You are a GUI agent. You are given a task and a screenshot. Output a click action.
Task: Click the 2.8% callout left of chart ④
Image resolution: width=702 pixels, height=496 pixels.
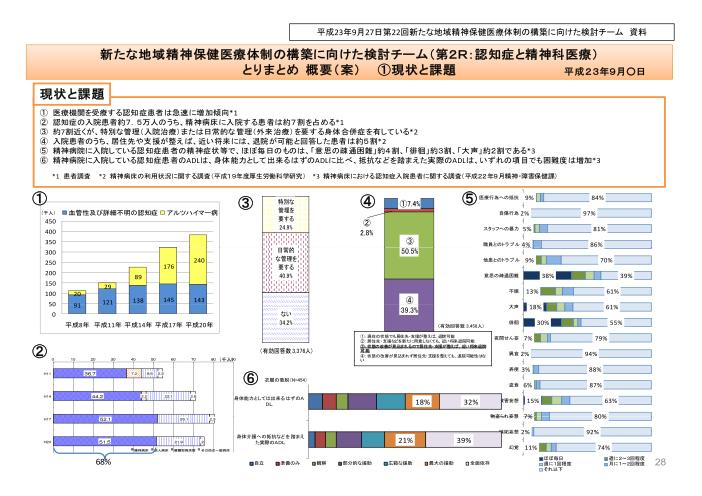point(367,233)
